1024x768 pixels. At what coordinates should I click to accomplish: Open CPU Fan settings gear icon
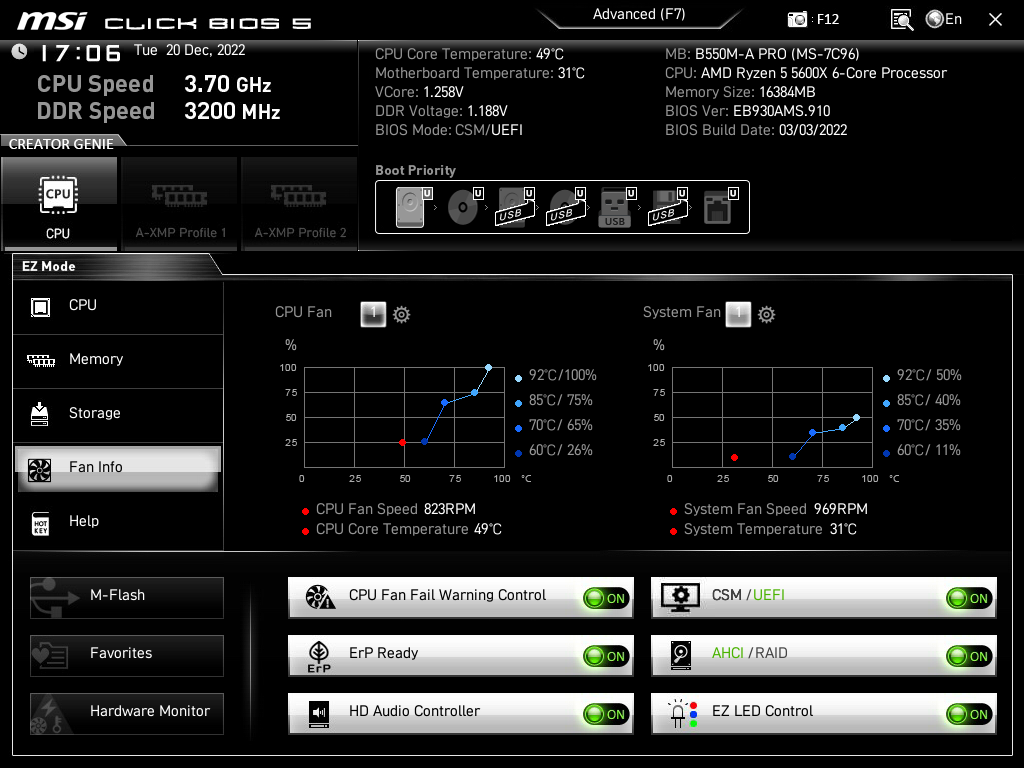[401, 314]
